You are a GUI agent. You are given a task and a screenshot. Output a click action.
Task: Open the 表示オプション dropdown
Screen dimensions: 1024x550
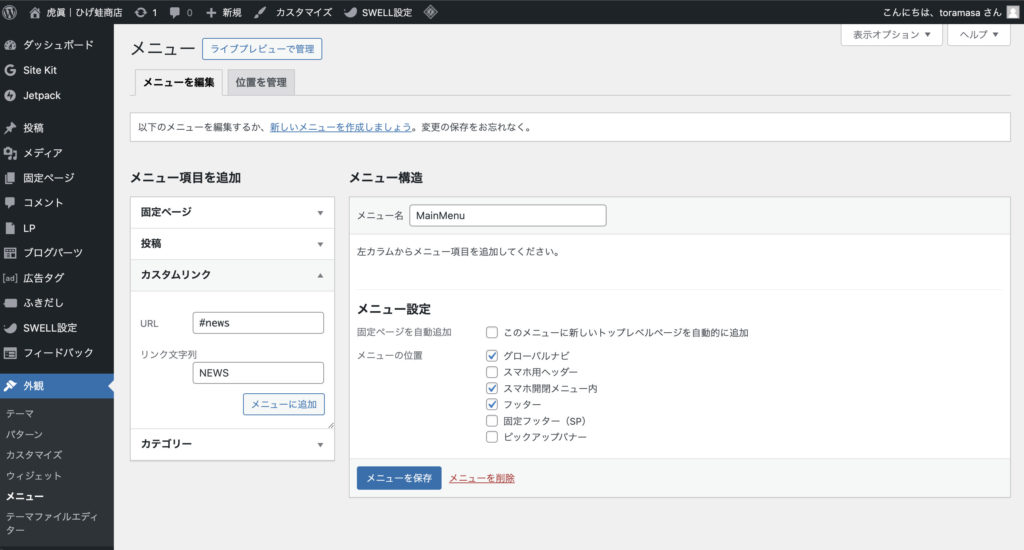892,34
